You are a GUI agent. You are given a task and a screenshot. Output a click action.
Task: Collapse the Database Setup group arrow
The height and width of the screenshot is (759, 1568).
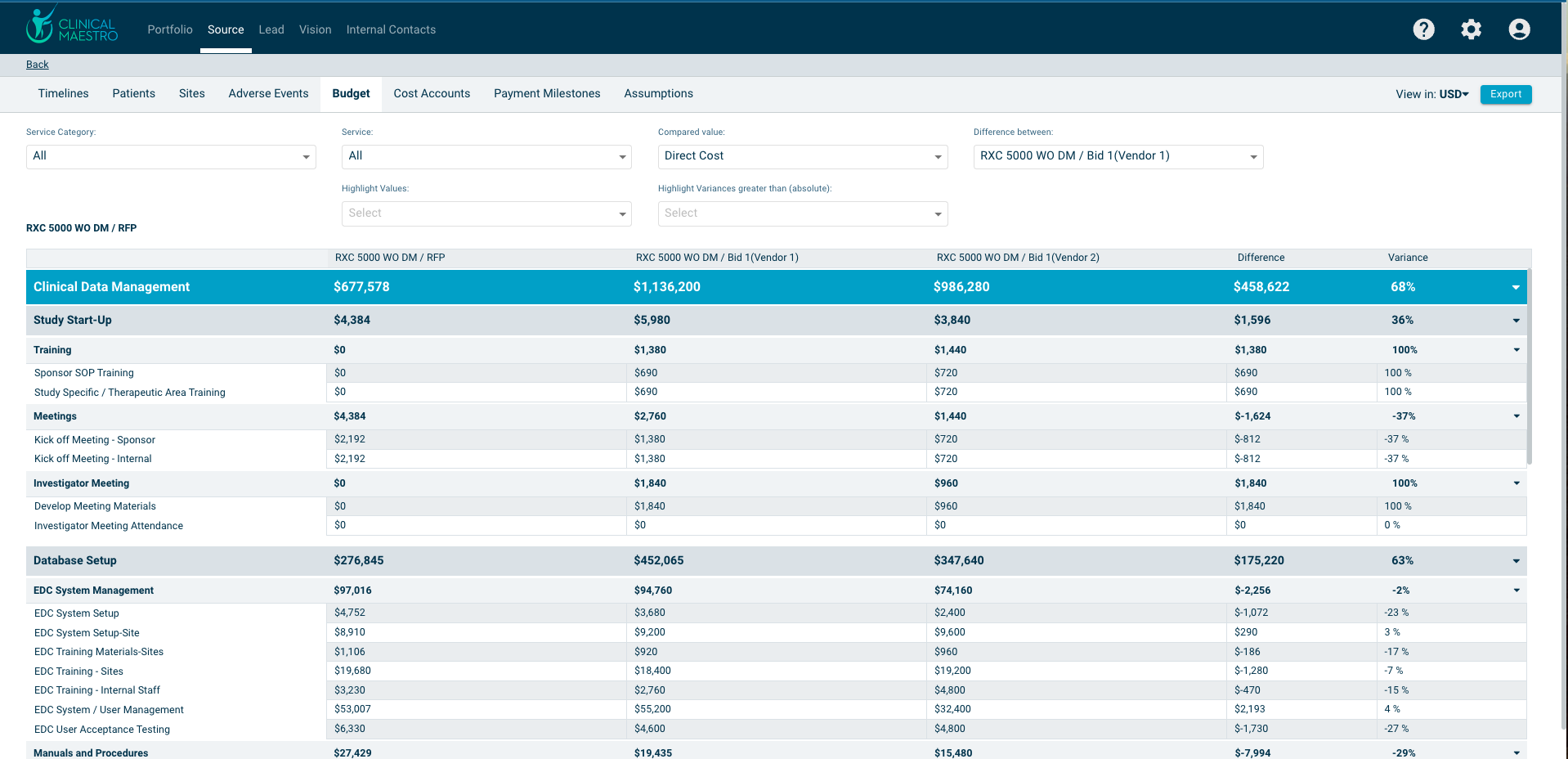[x=1516, y=561]
